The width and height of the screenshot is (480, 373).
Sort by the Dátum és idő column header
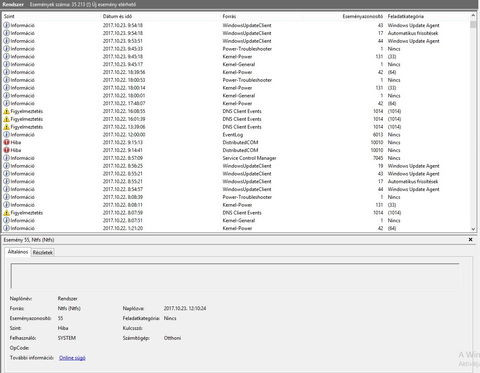pos(161,16)
